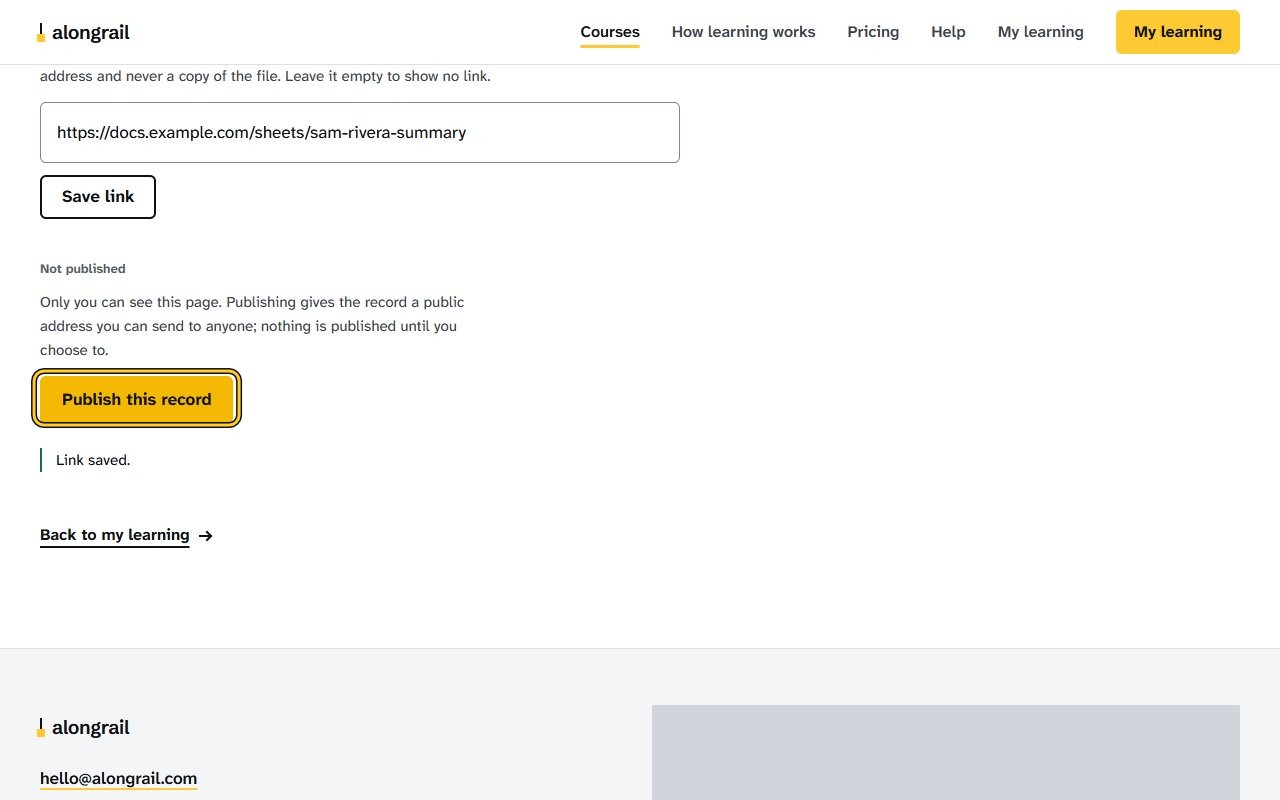Publish this record
This screenshot has width=1280, height=800.
coord(137,399)
